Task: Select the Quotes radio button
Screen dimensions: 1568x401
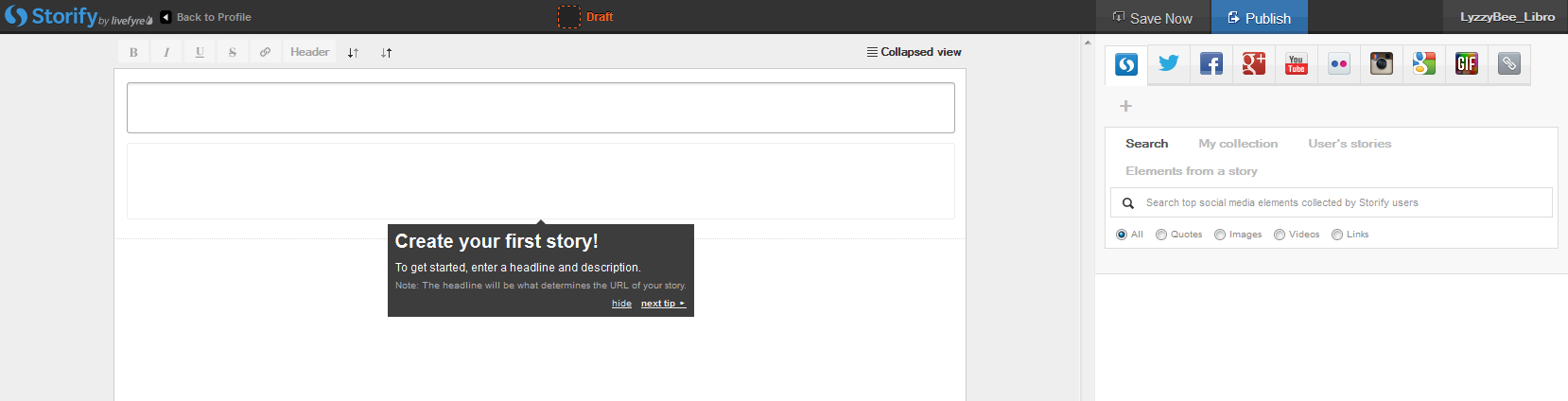Action: tap(1161, 235)
